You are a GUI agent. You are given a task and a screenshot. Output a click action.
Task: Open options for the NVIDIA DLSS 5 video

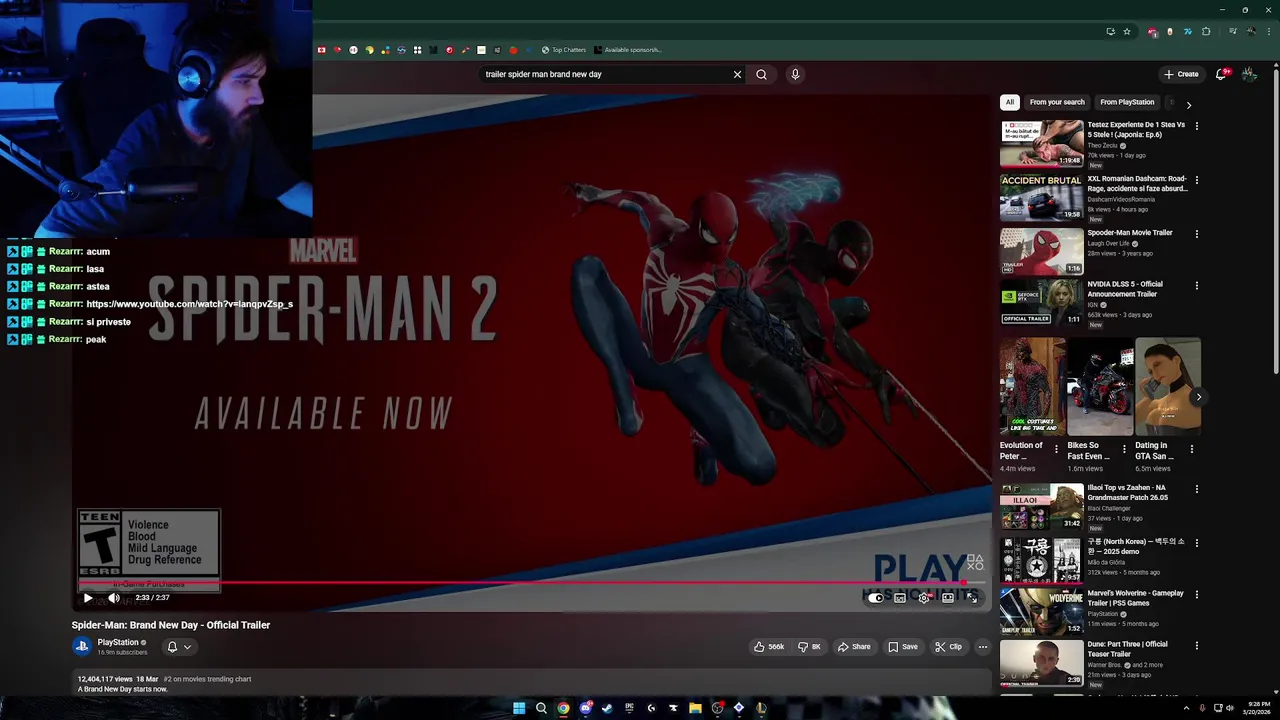click(x=1197, y=286)
